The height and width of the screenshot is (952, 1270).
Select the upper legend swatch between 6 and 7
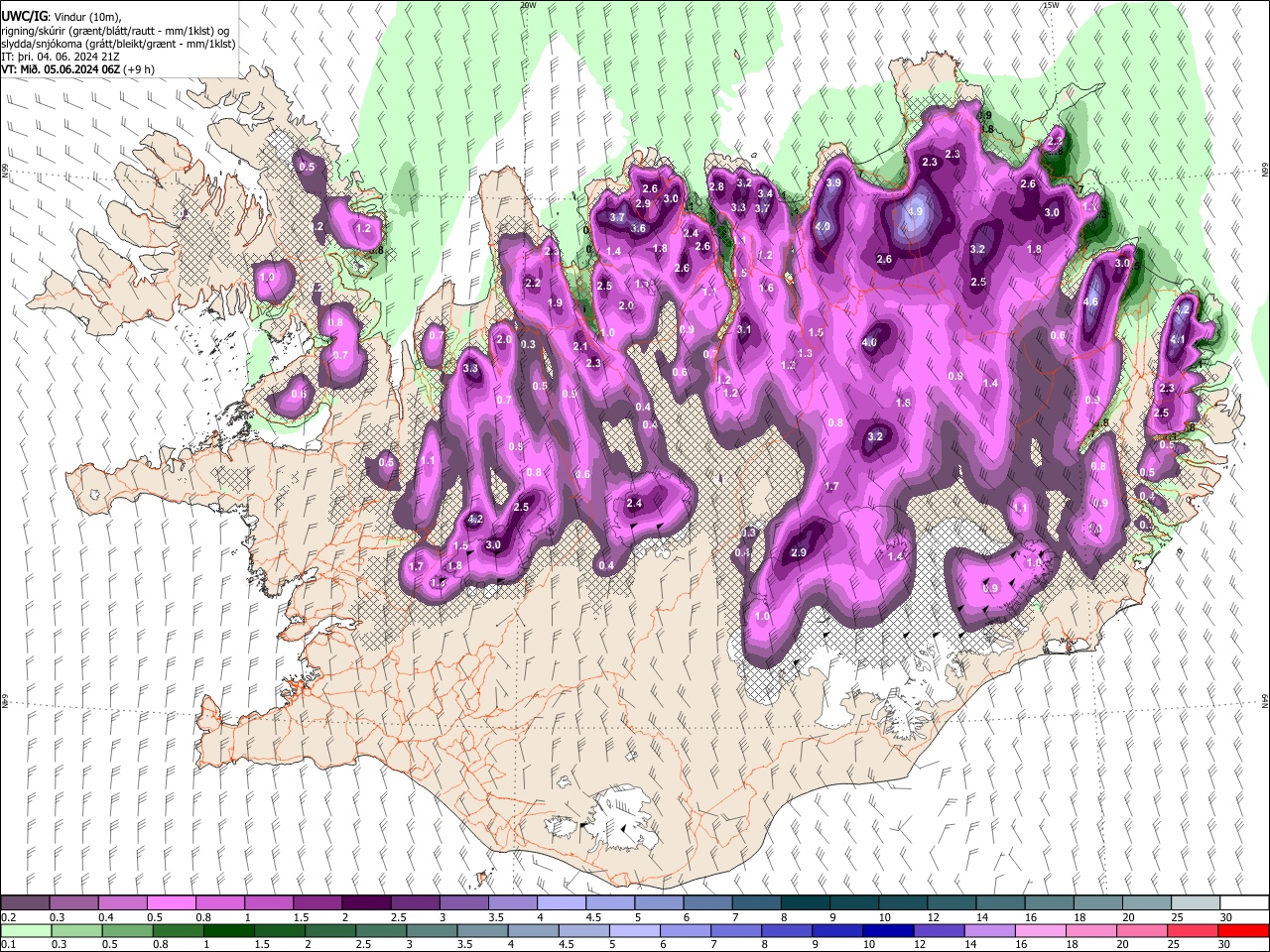point(707,903)
